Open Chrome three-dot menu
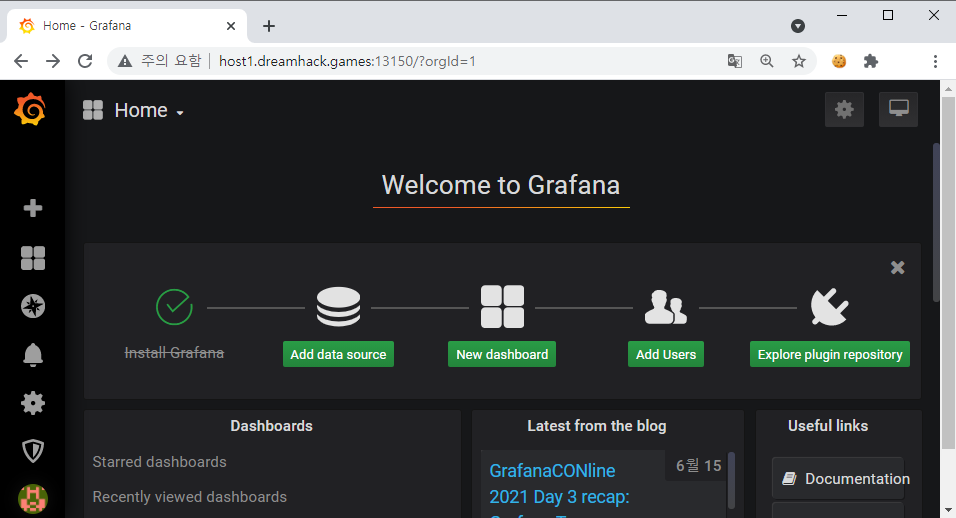956x518 pixels. [x=935, y=61]
